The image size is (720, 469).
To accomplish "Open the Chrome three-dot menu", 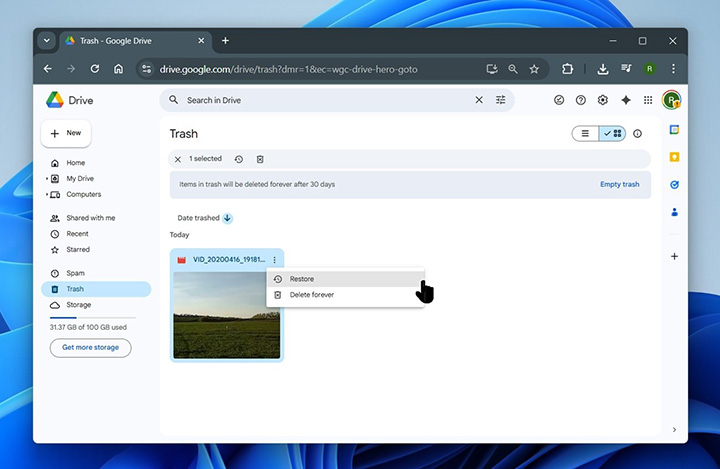I will [673, 69].
